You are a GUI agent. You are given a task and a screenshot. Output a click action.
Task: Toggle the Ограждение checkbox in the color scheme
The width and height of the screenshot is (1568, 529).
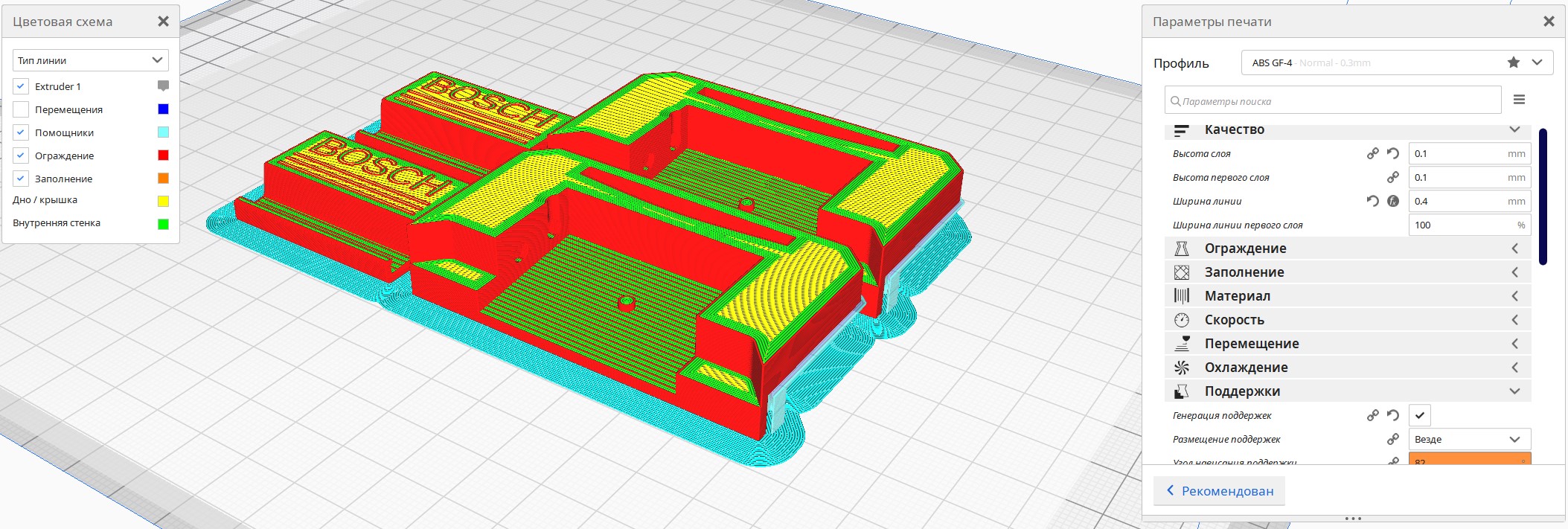(21, 156)
